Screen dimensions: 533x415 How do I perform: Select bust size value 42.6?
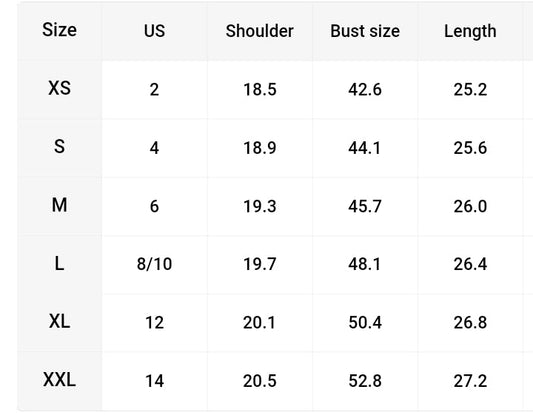point(365,90)
